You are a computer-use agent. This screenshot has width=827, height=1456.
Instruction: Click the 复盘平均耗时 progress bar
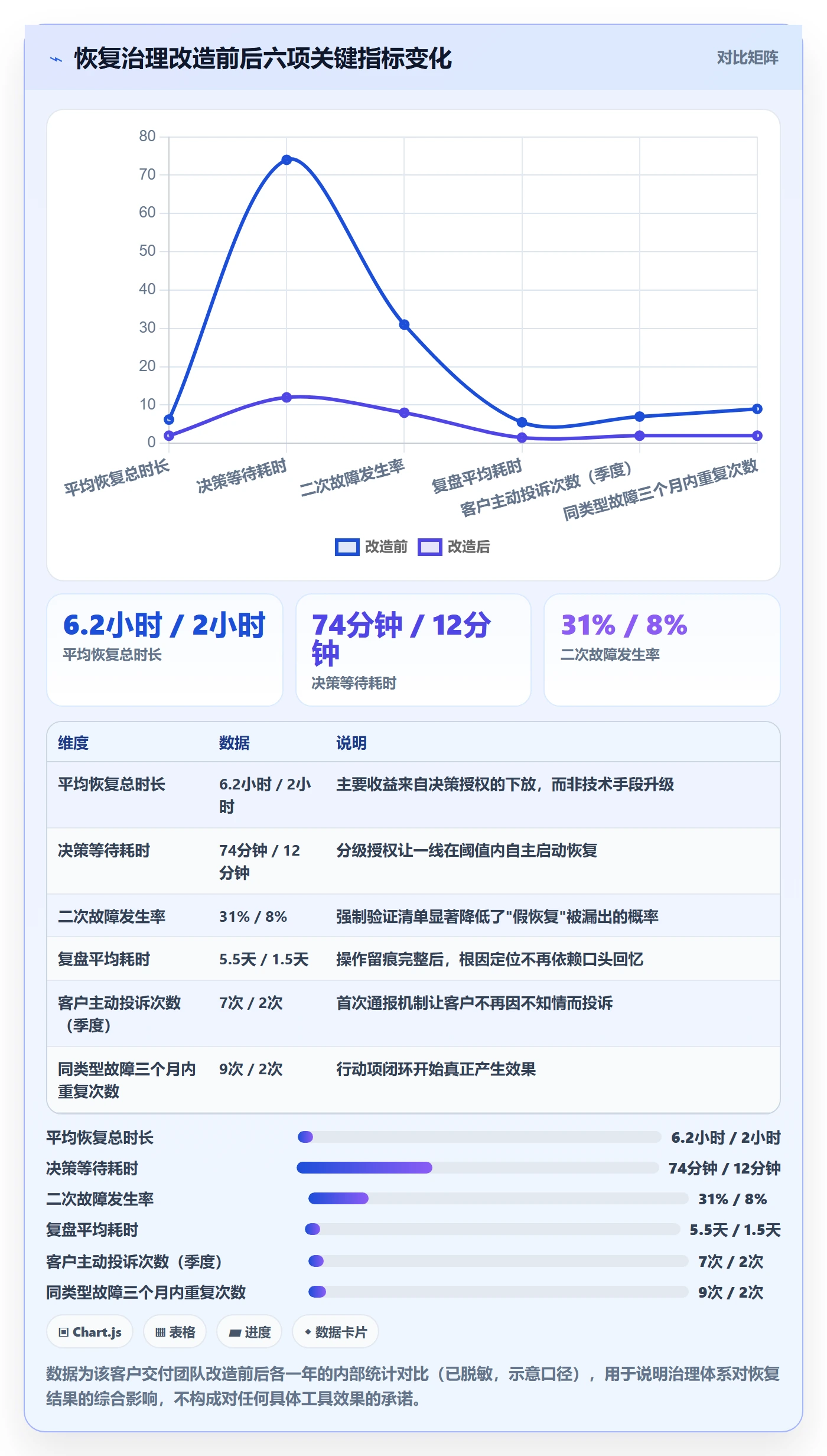pos(493,1229)
